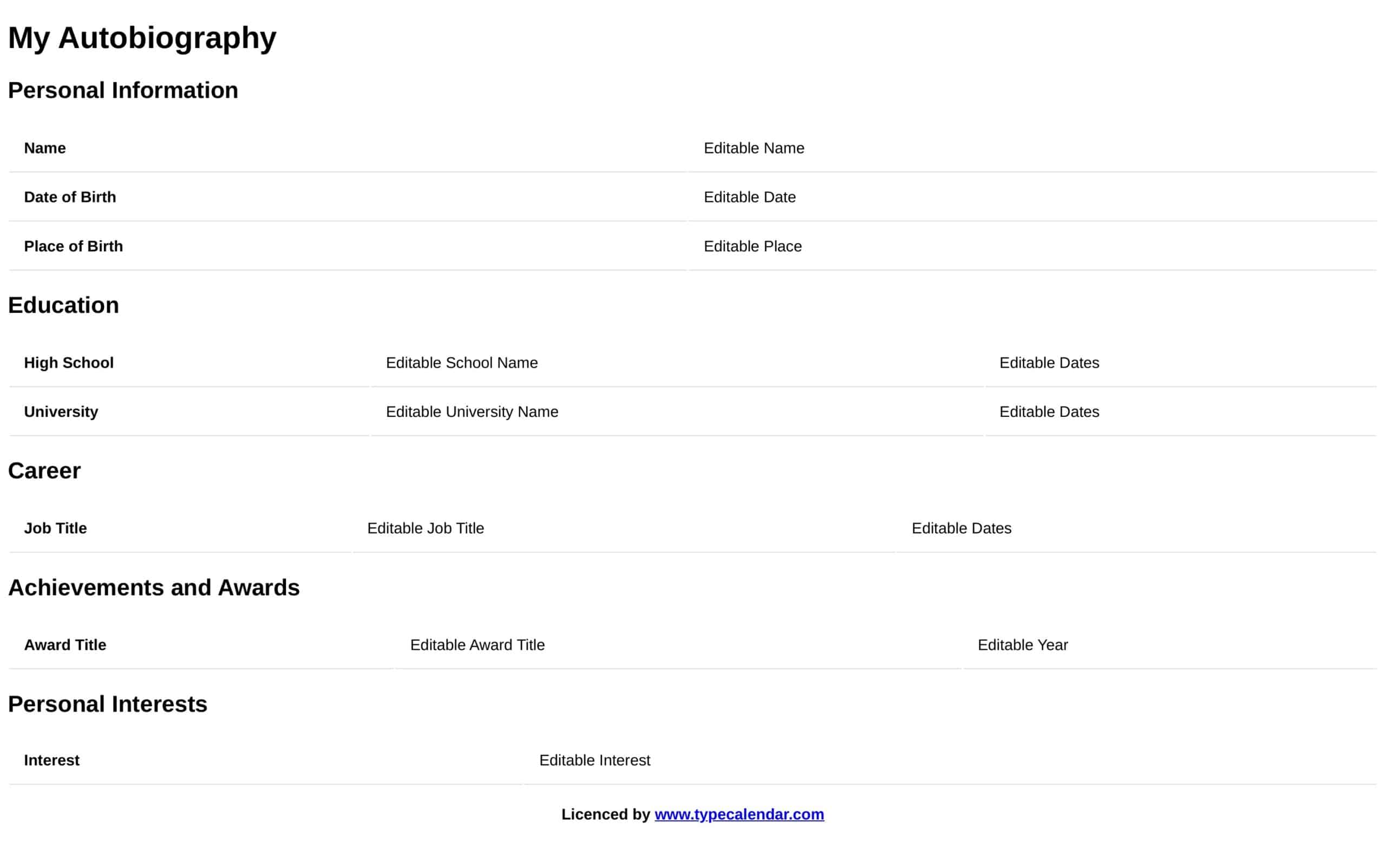Image resolution: width=1386 pixels, height=868 pixels.
Task: Click the Personal Information heading
Action: tap(123, 90)
